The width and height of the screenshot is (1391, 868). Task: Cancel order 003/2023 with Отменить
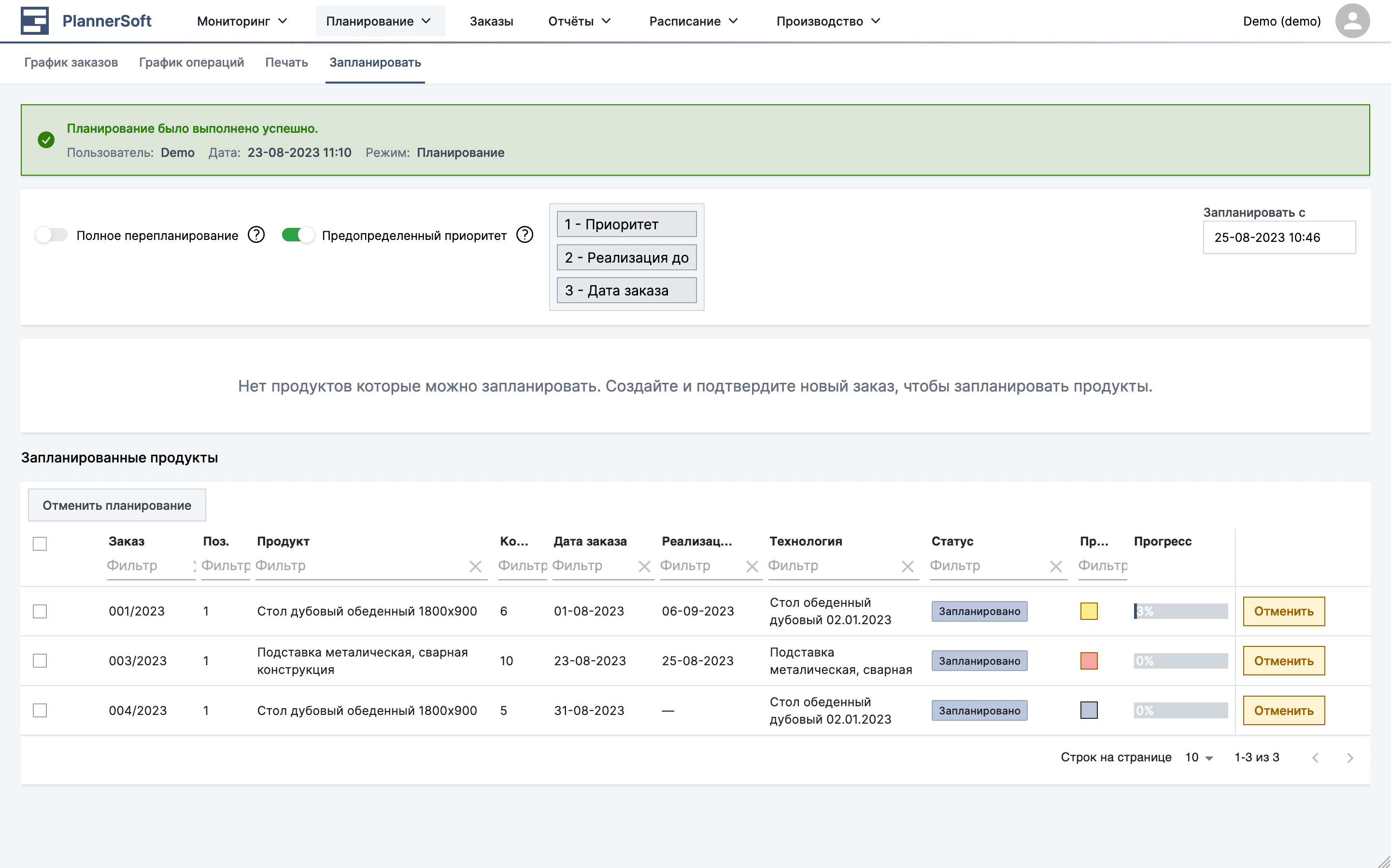pyautogui.click(x=1284, y=660)
